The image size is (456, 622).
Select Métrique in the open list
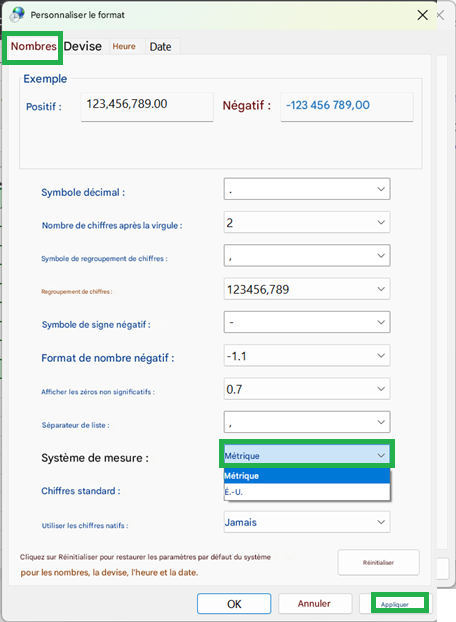[307, 476]
